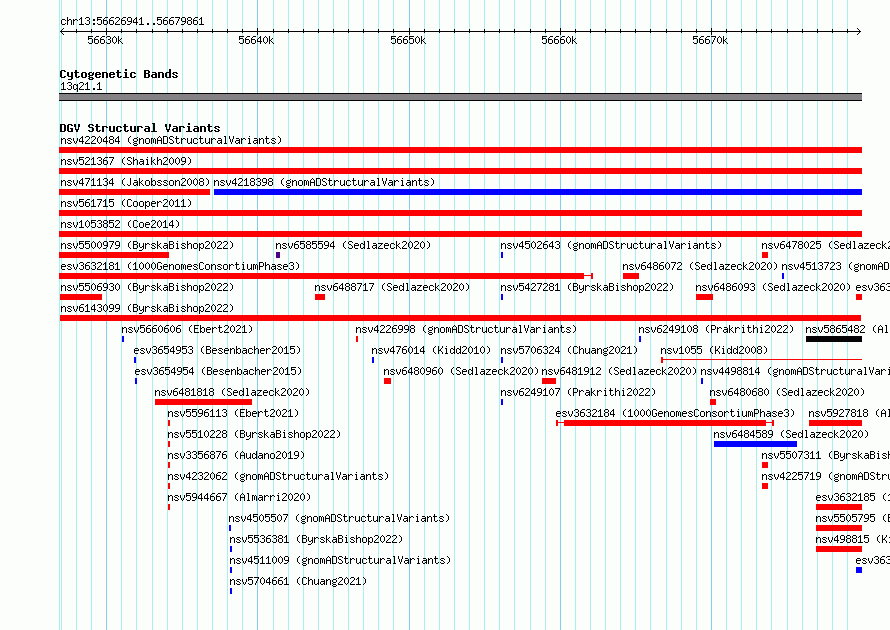This screenshot has height=630, width=890.
Task: Click red bar under nsv5500979
Action: click(x=114, y=255)
